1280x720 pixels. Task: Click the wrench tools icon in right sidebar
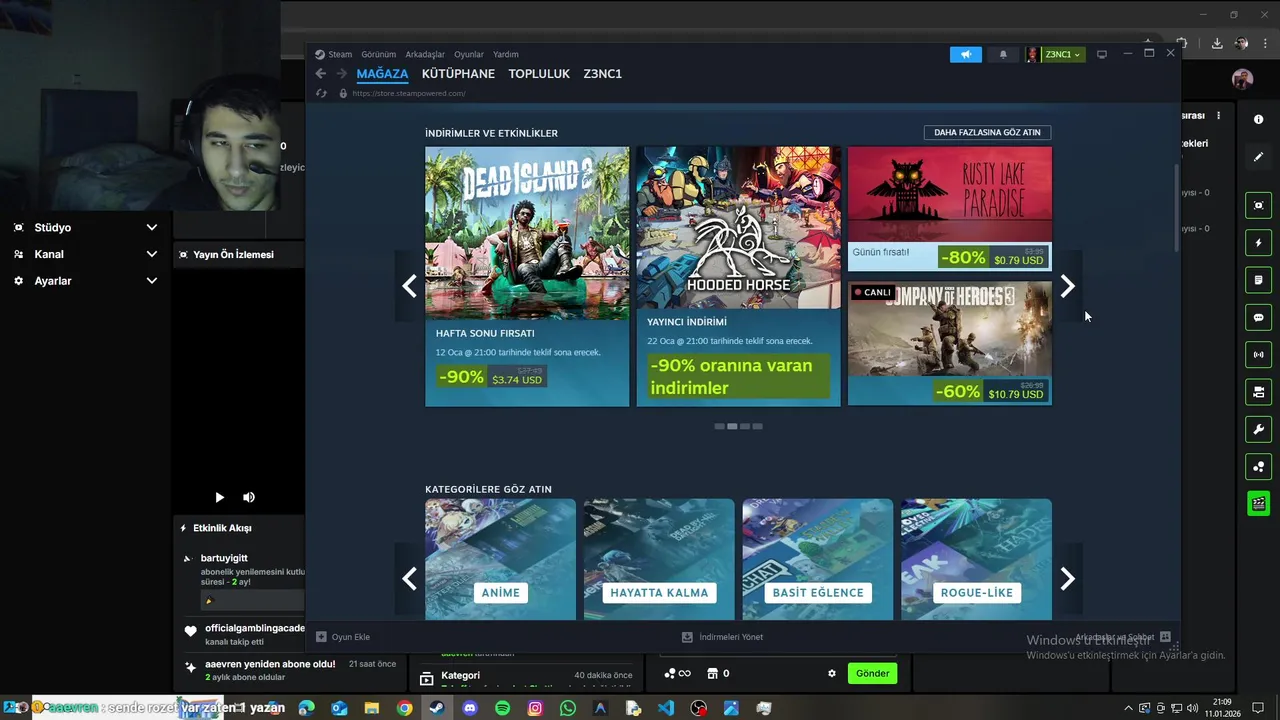[x=1258, y=429]
